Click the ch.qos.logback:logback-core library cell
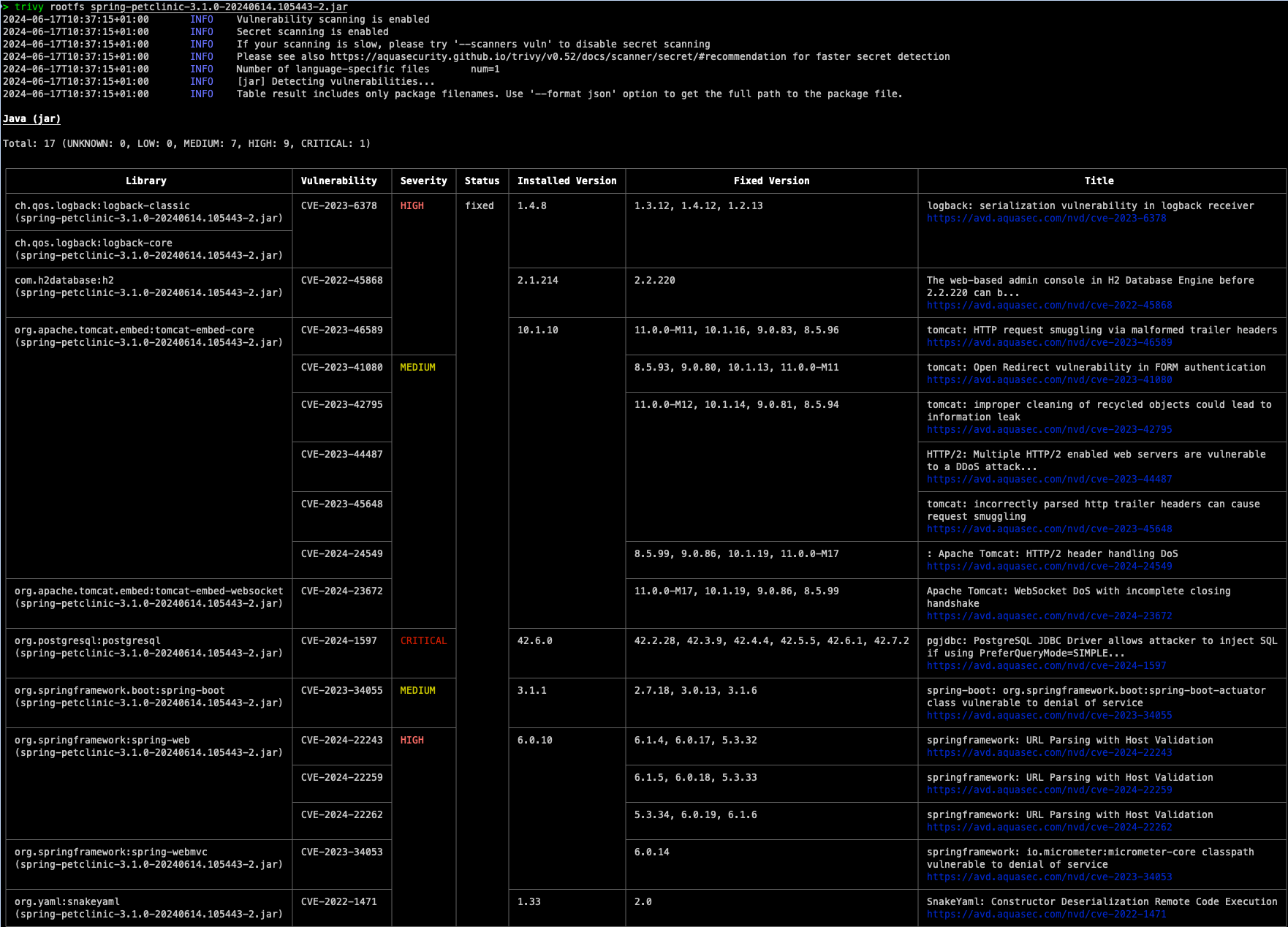The image size is (1288, 927). [x=149, y=250]
